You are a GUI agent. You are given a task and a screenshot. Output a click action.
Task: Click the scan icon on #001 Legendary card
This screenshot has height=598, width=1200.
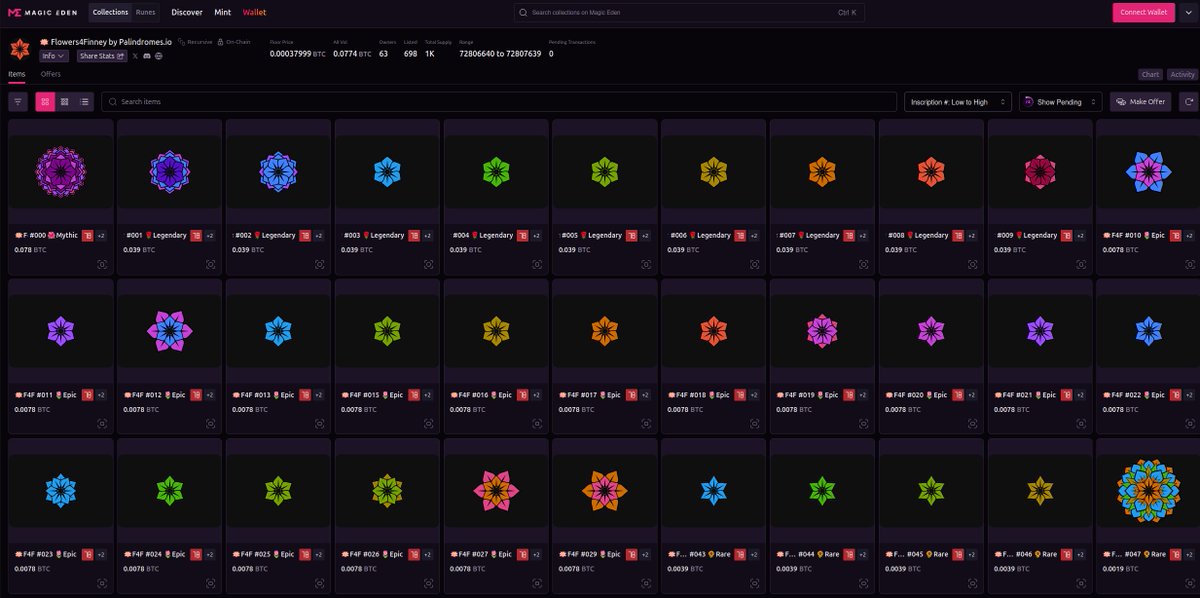coord(211,264)
